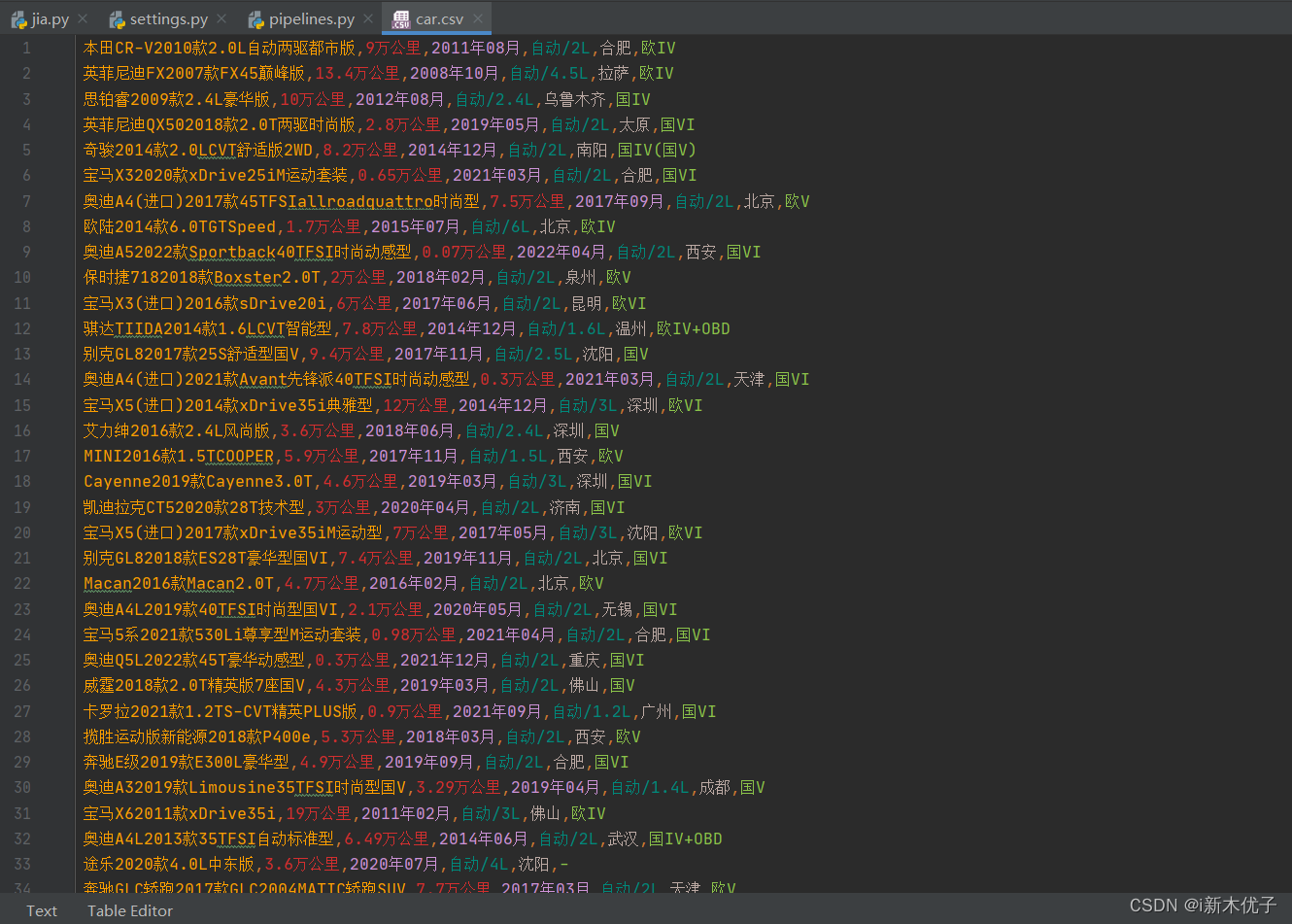1292x924 pixels.
Task: Click '武汉' in the 奥迪A4L2013款 row
Action: click(623, 838)
